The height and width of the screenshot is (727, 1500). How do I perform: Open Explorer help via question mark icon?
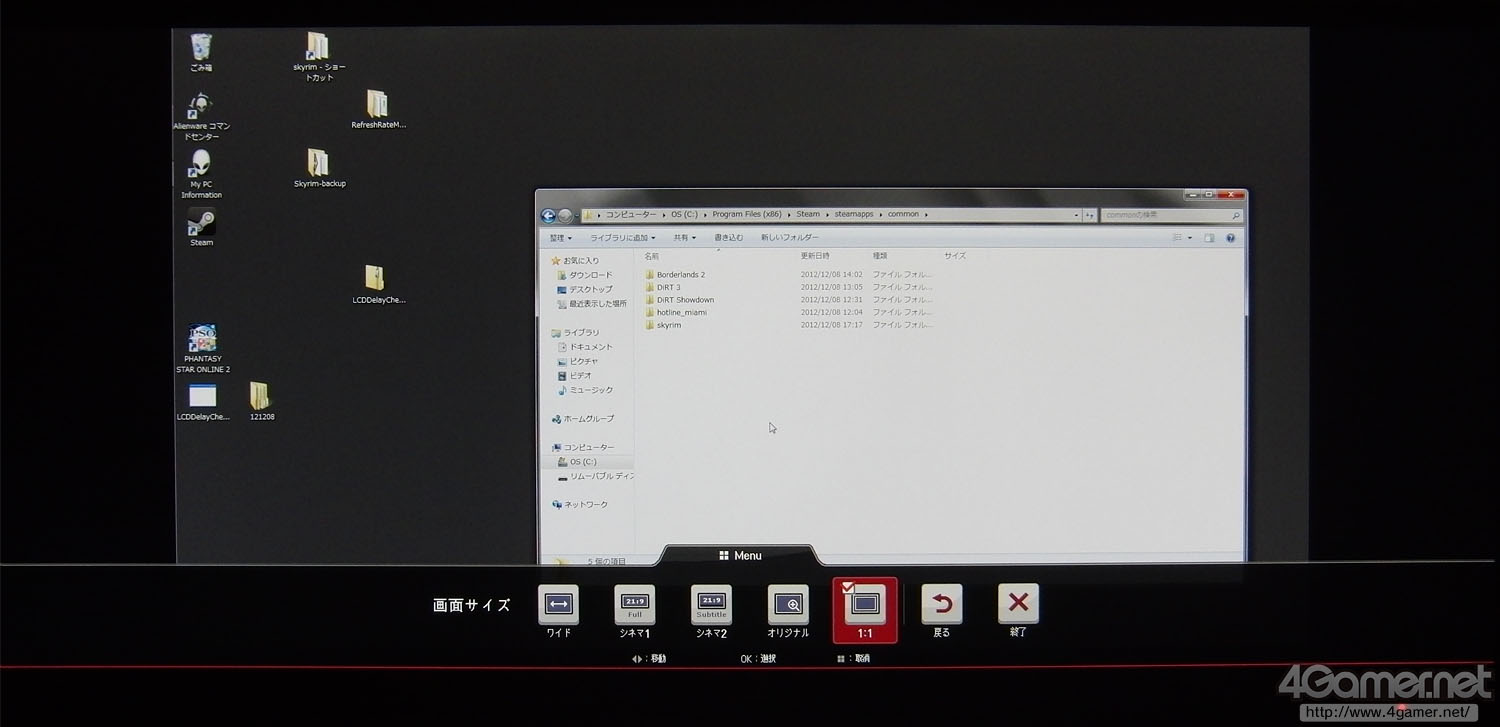click(x=1230, y=238)
